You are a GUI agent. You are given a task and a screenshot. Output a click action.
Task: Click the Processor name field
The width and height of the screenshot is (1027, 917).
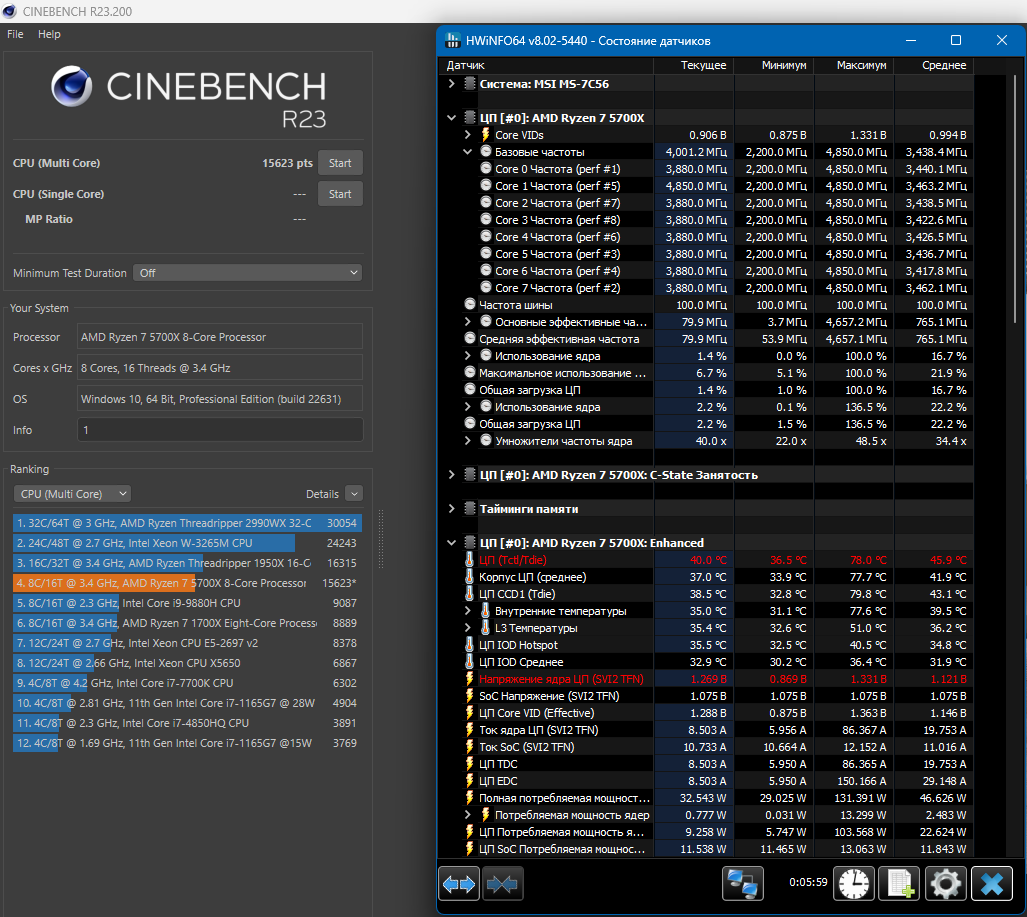[220, 337]
